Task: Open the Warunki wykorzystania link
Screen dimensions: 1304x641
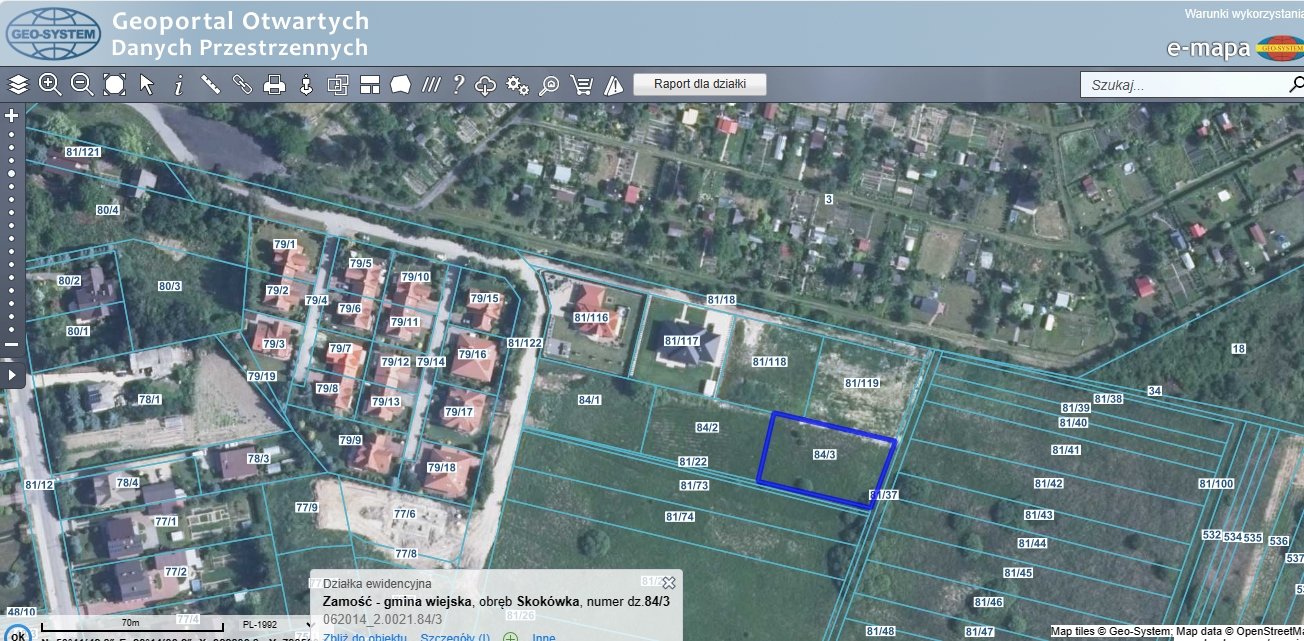Action: (1243, 14)
